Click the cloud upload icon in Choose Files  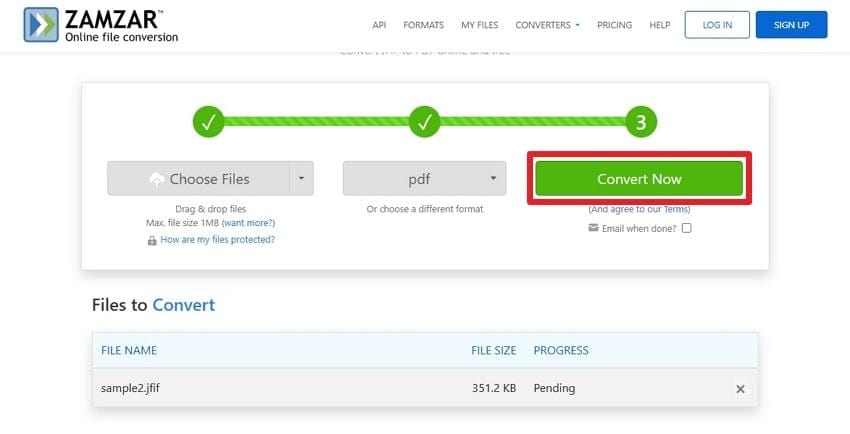click(x=157, y=179)
